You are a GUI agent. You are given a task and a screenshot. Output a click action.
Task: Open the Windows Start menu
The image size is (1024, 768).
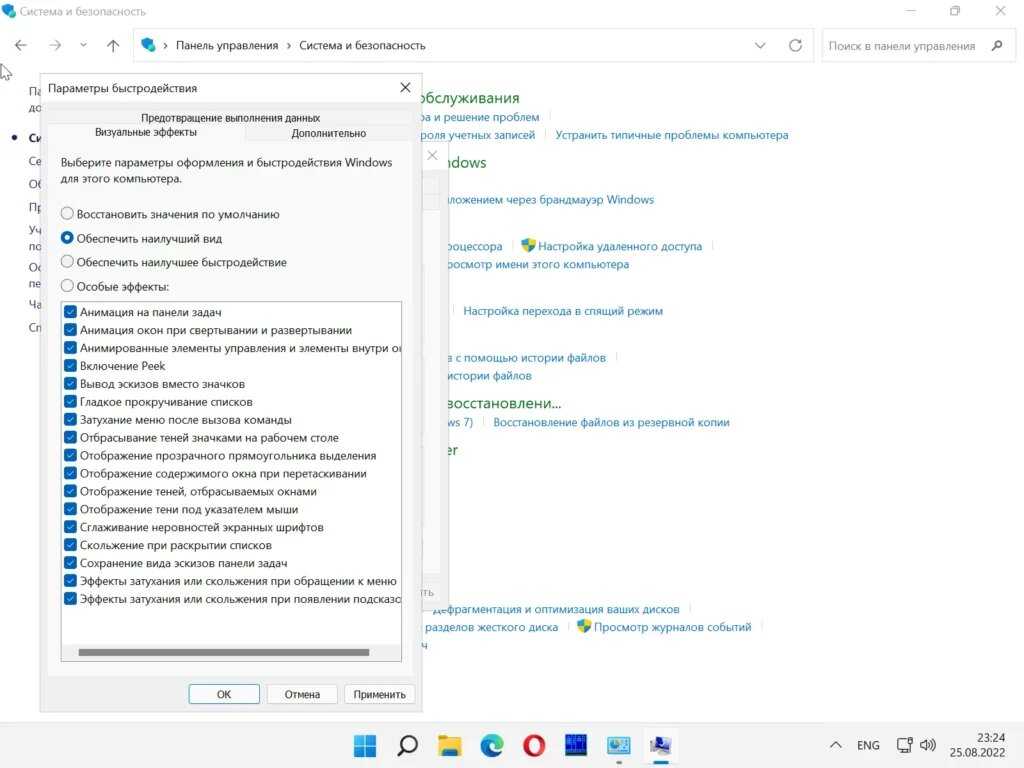point(365,745)
